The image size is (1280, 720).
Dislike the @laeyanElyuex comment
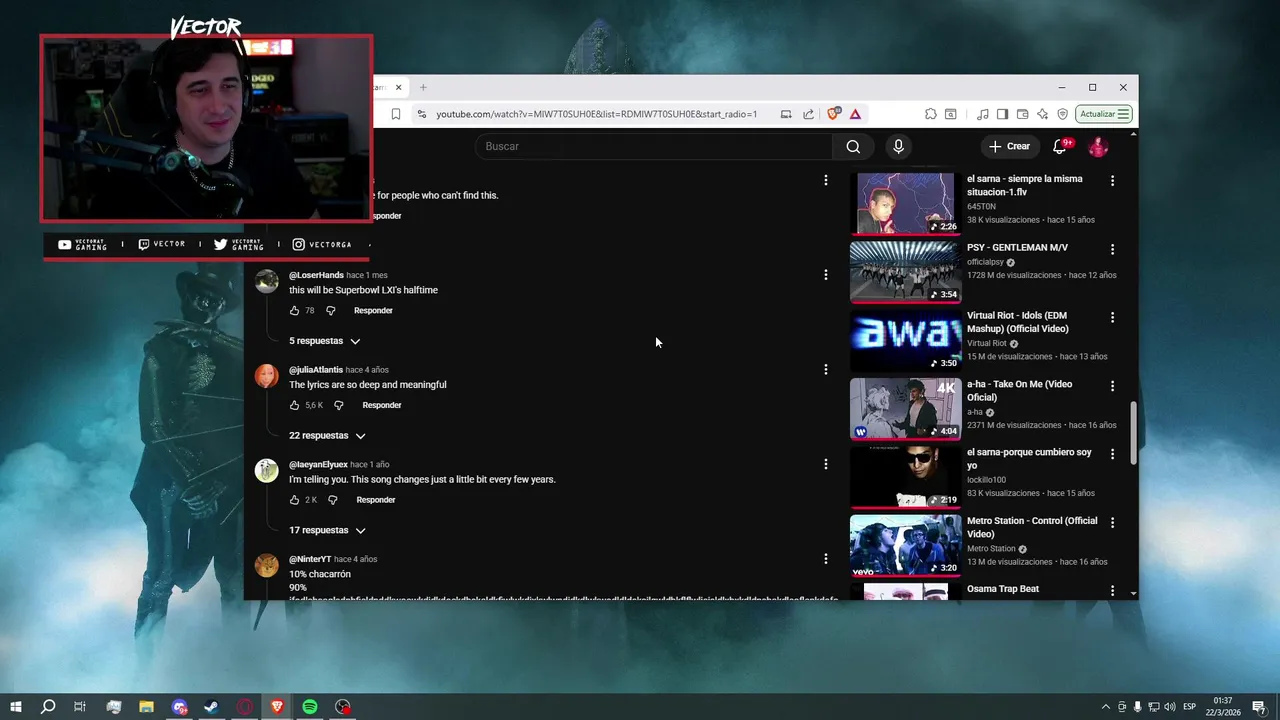pos(333,500)
